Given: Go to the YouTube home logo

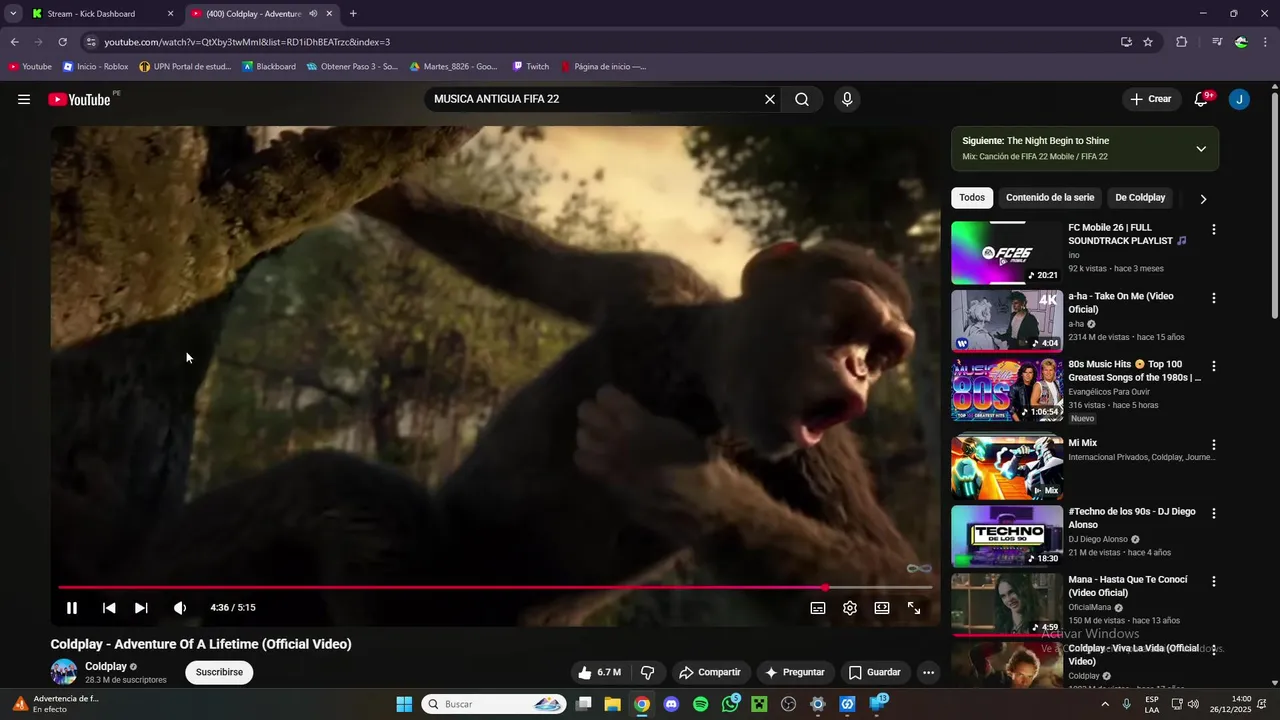Looking at the screenshot, I should tap(79, 99).
